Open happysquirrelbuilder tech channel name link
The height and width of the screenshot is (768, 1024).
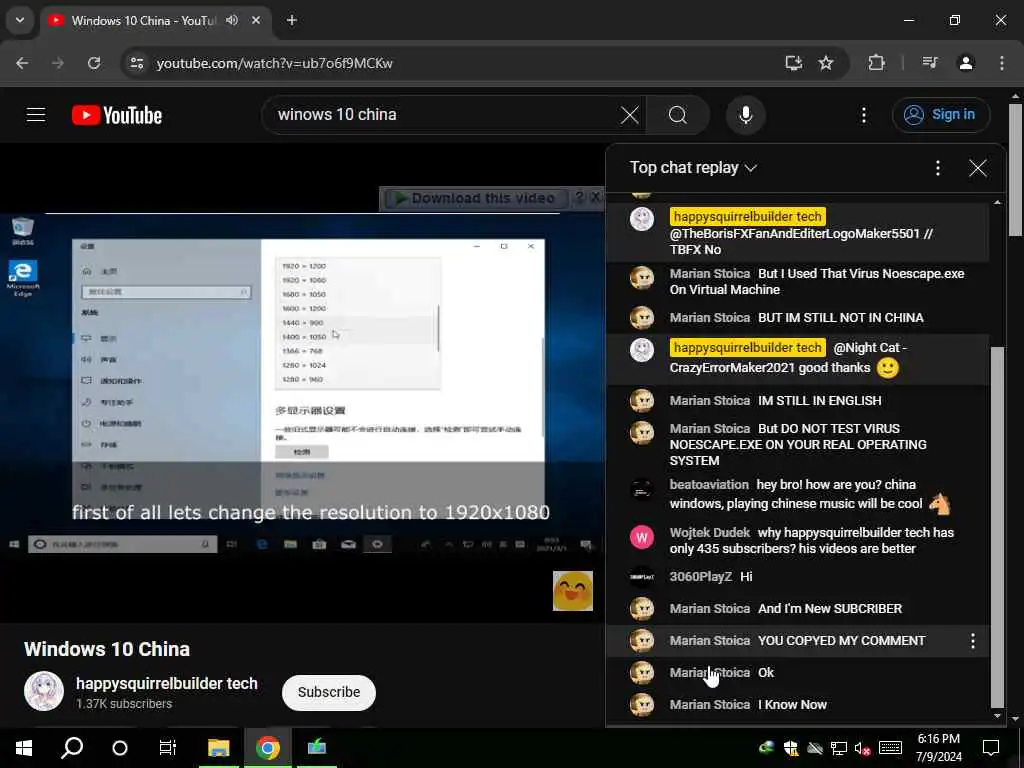click(167, 683)
